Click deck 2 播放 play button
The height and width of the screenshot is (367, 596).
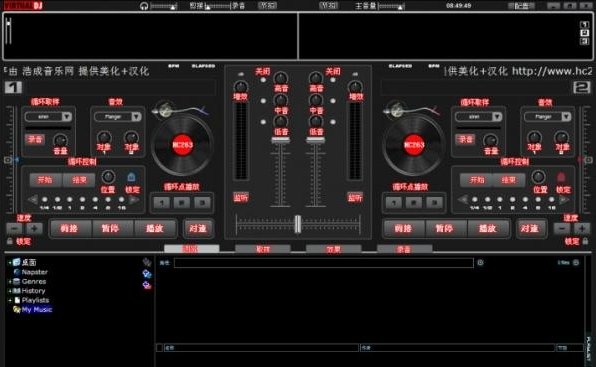(x=488, y=228)
